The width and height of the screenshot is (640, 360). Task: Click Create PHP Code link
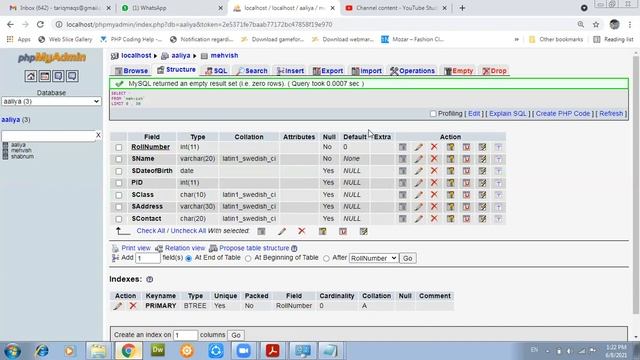point(563,114)
